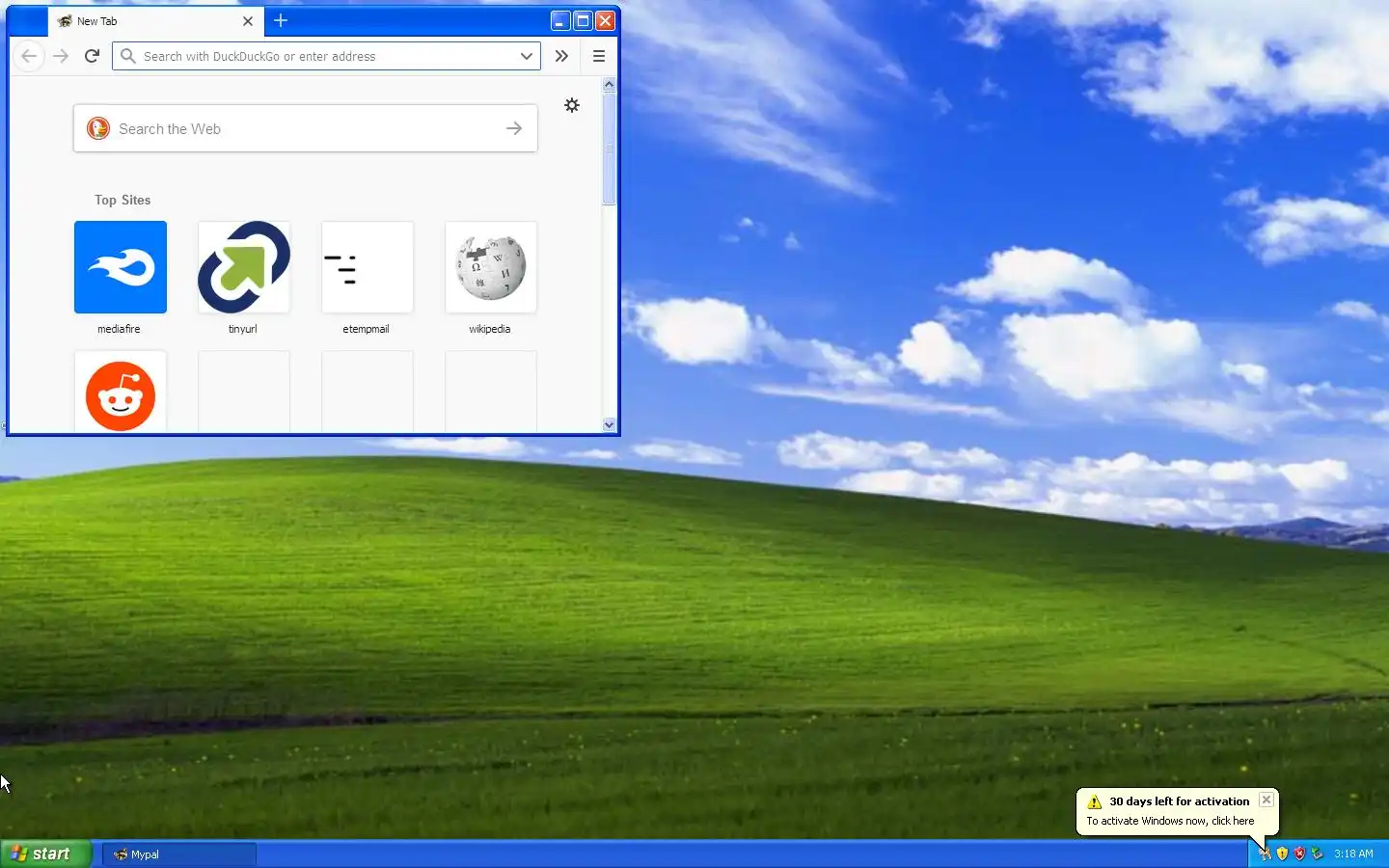The width and height of the screenshot is (1389, 868).
Task: Click the scroll down arrow in Mypal
Action: point(609,424)
